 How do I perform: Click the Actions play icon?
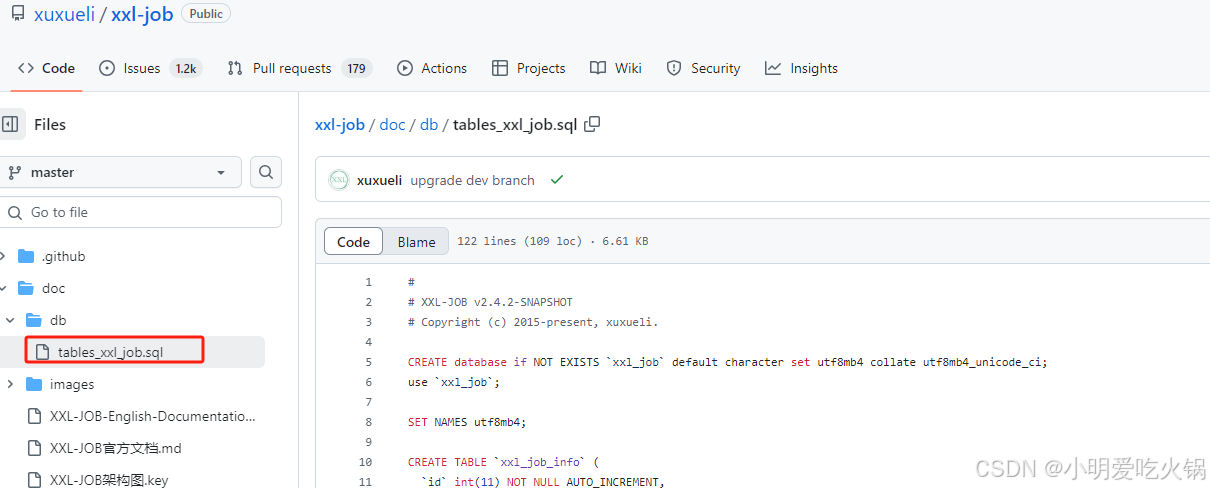[x=405, y=68]
